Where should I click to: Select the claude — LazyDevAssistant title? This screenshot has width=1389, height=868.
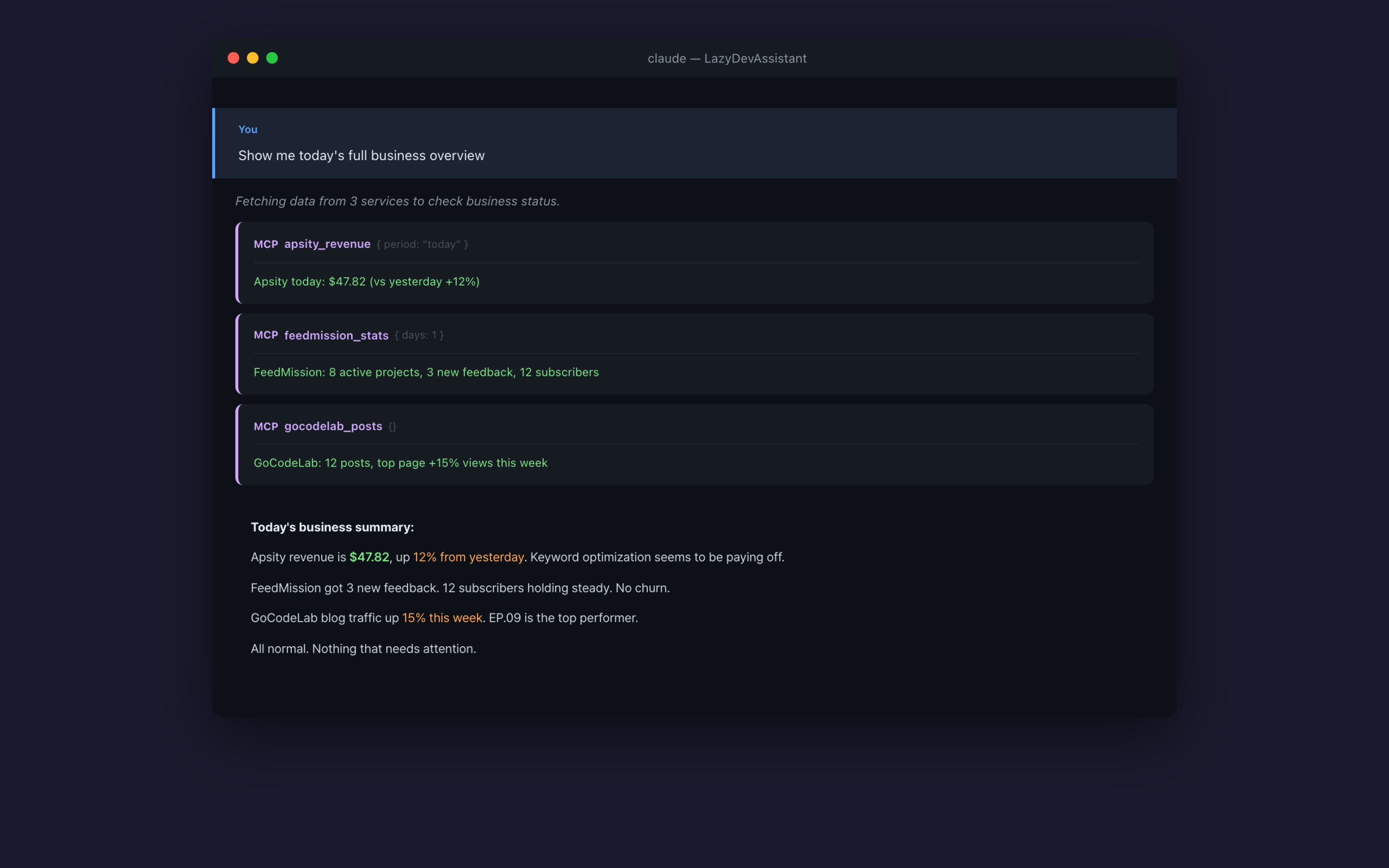(x=727, y=58)
